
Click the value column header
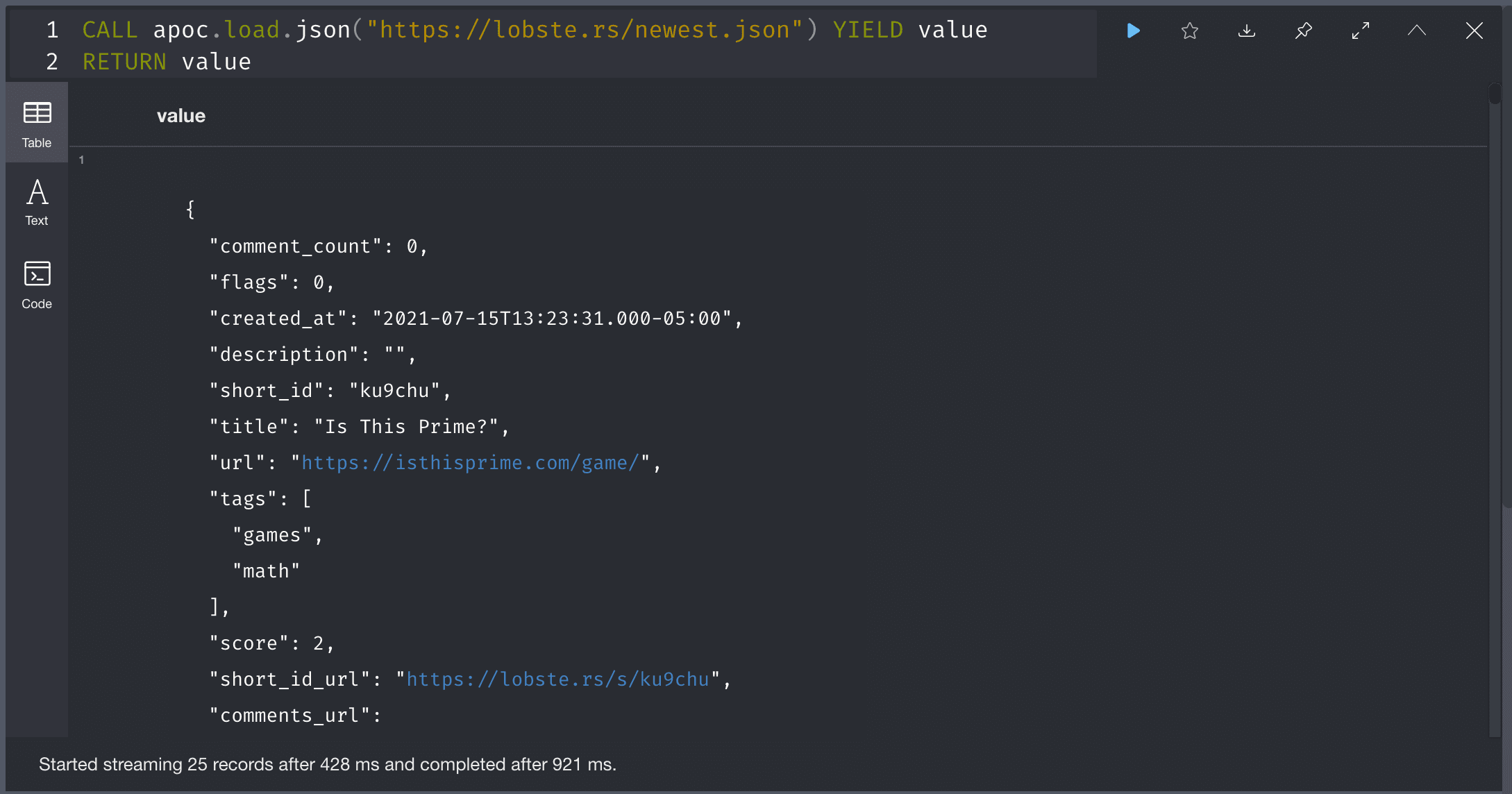click(x=181, y=116)
